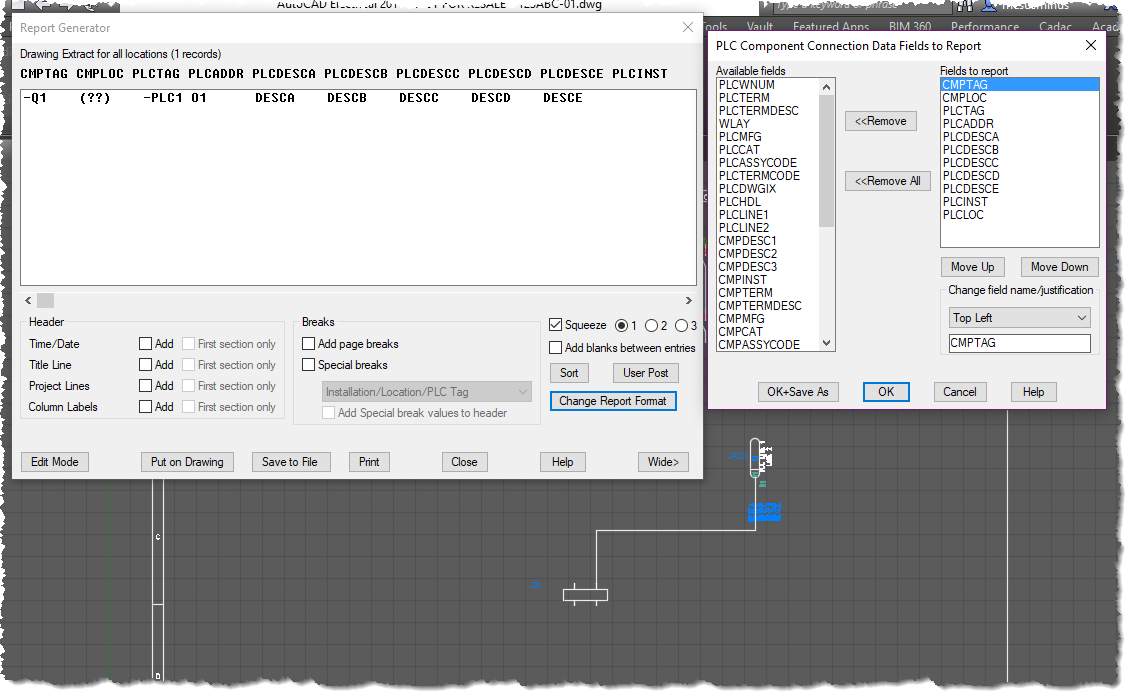Image resolution: width=1131 pixels, height=696 pixels.
Task: Click the Autodesk sign-in icon at top right
Action: pyautogui.click(x=988, y=6)
